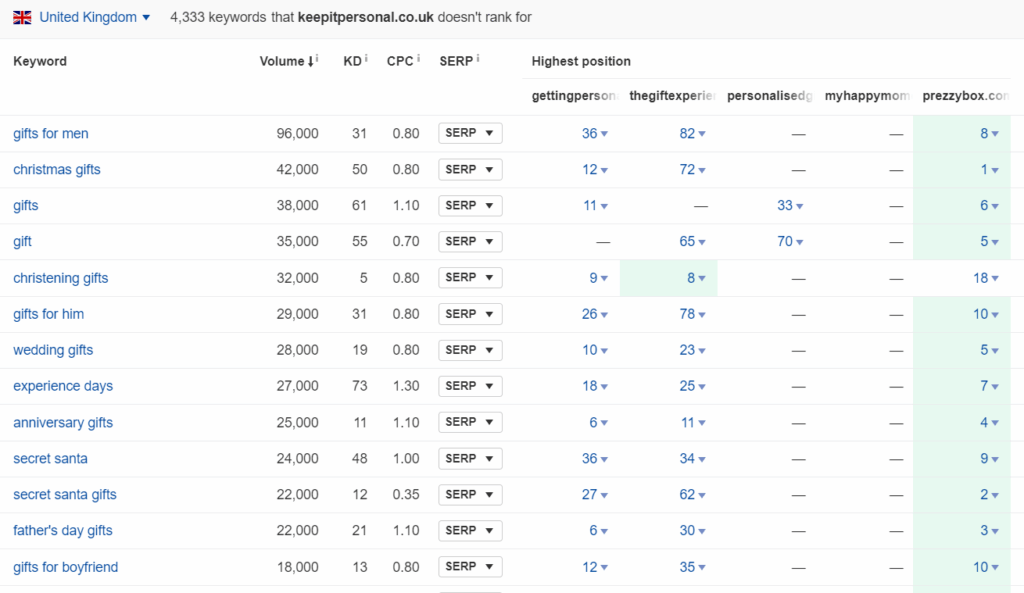Expand personalisedgifts position 70 for 'gift'
This screenshot has width=1024, height=593.
click(x=790, y=242)
